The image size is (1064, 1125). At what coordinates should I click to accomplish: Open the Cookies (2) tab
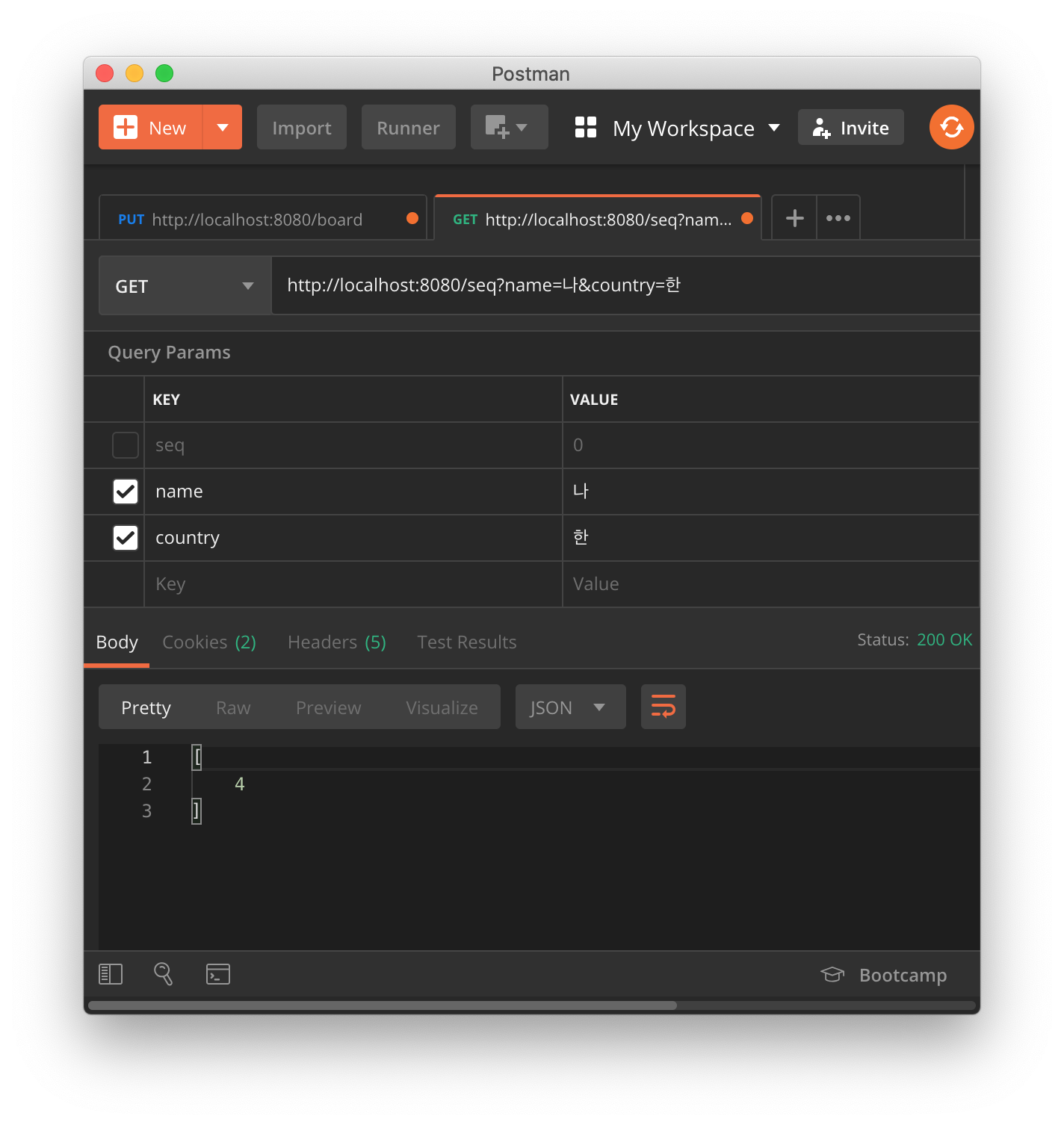209,642
